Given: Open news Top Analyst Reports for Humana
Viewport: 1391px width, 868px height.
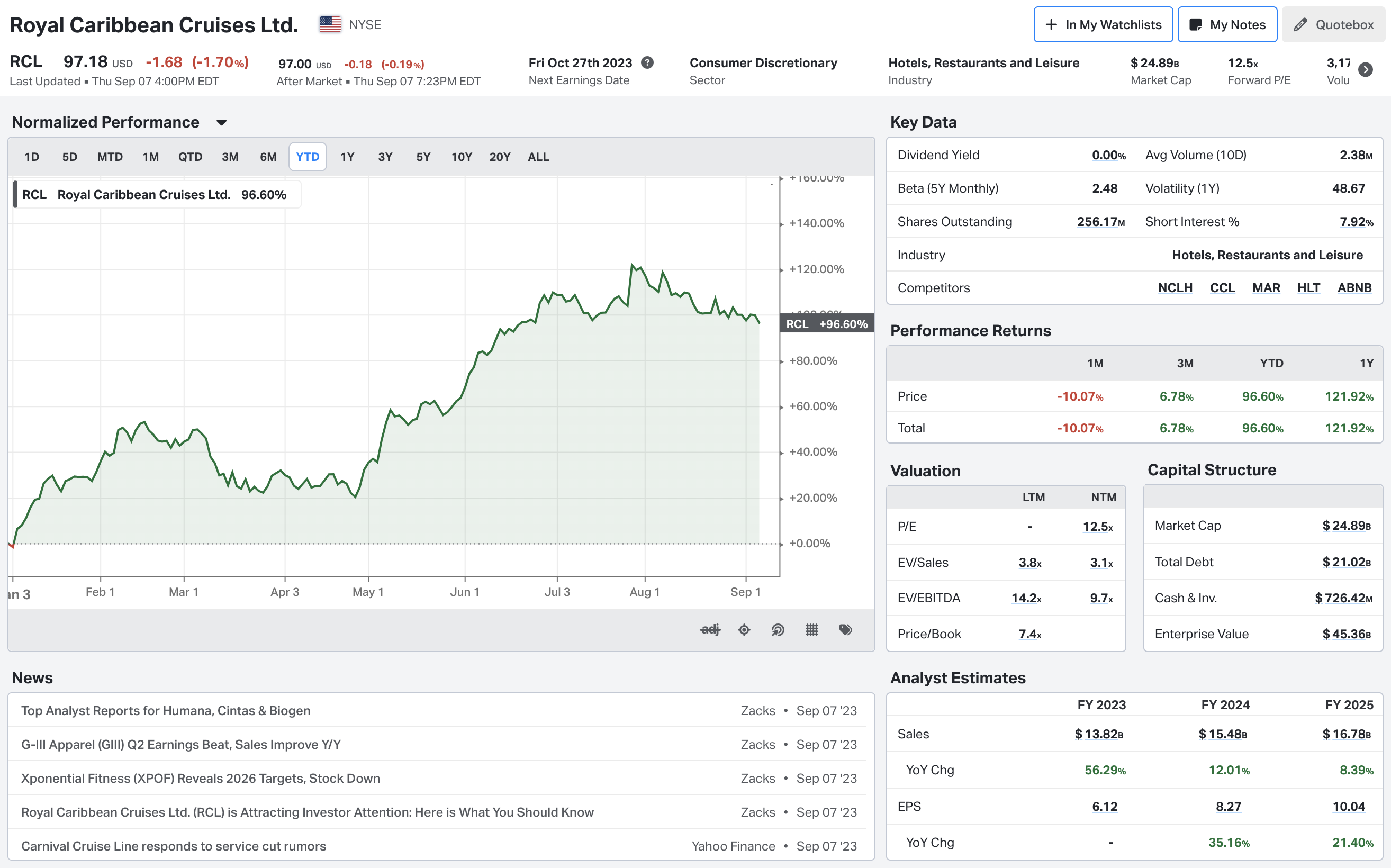Looking at the screenshot, I should [165, 711].
